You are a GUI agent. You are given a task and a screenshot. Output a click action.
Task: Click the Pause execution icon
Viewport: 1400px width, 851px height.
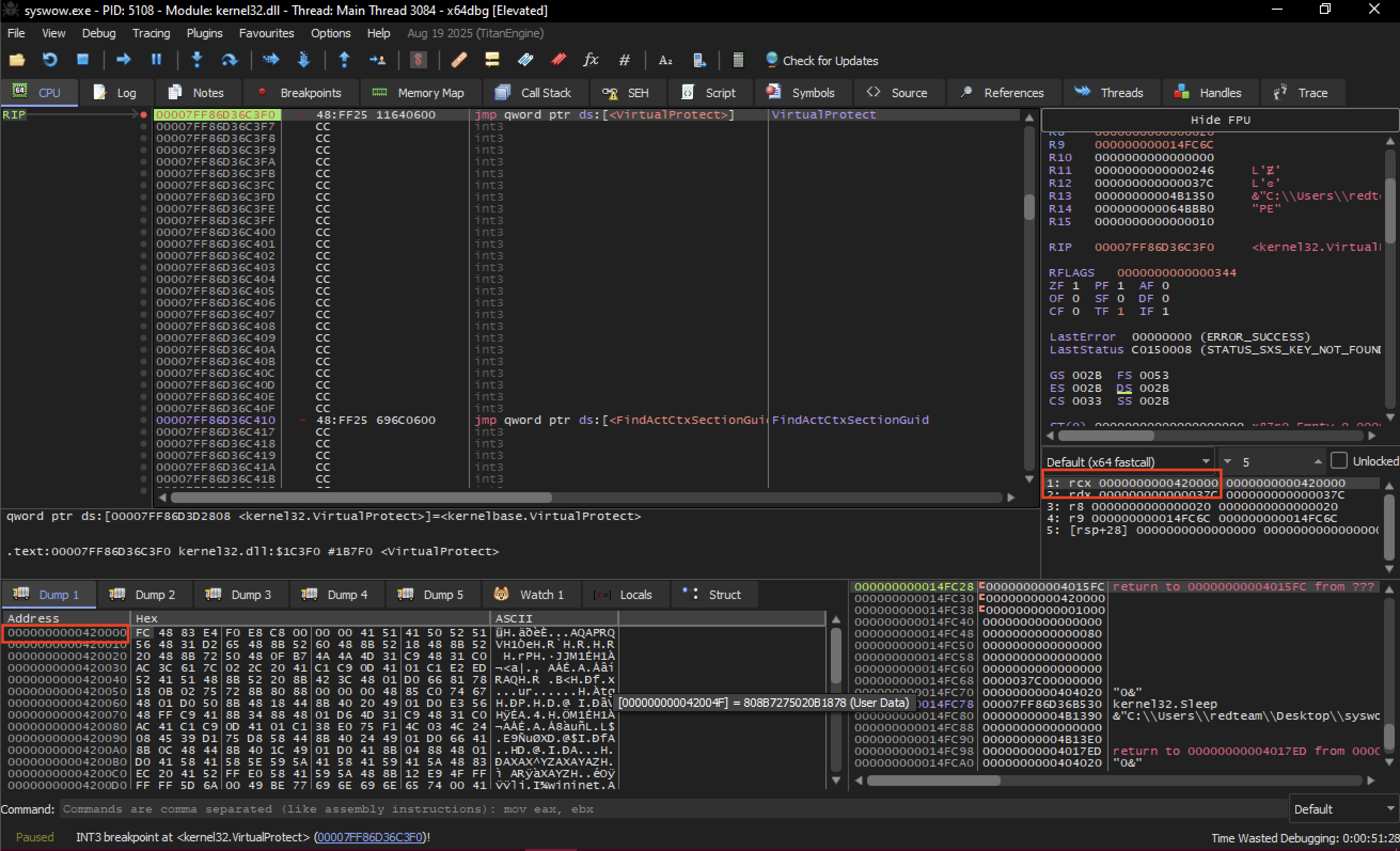pos(156,60)
